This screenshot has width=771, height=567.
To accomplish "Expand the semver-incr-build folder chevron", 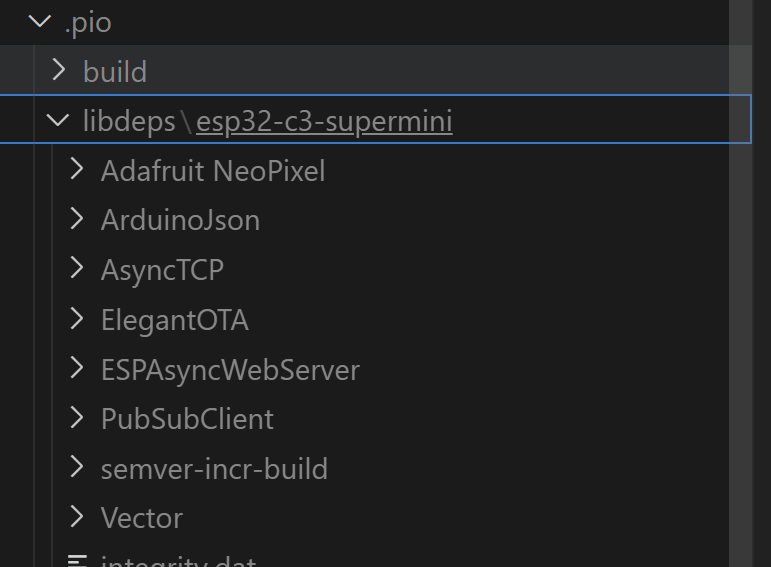I will pos(77,468).
